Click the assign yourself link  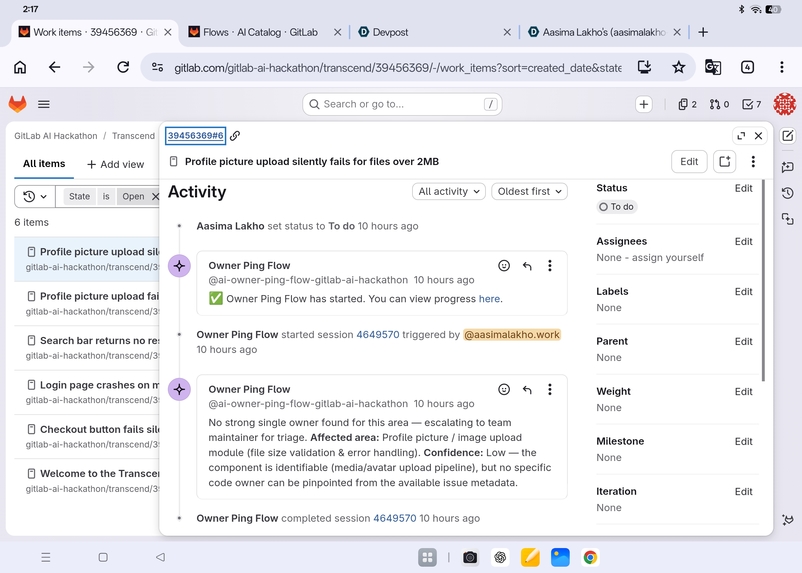pyautogui.click(x=667, y=257)
